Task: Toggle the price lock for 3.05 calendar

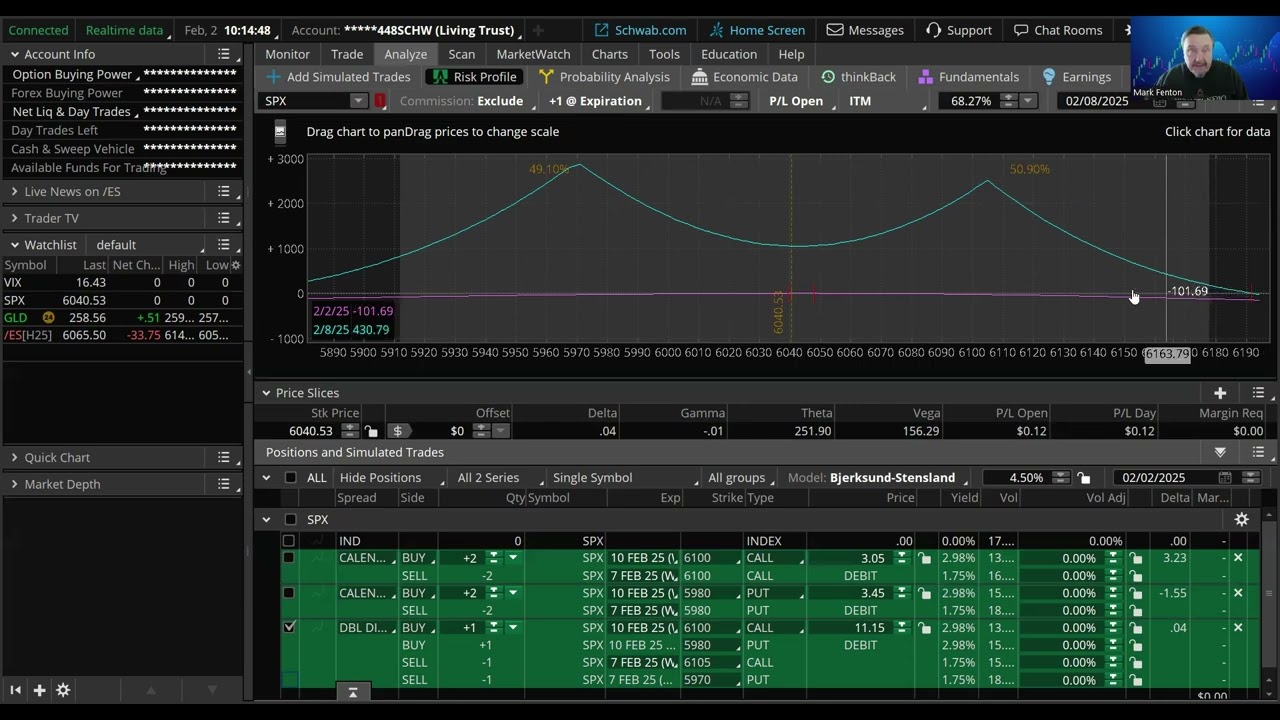Action: pos(925,558)
